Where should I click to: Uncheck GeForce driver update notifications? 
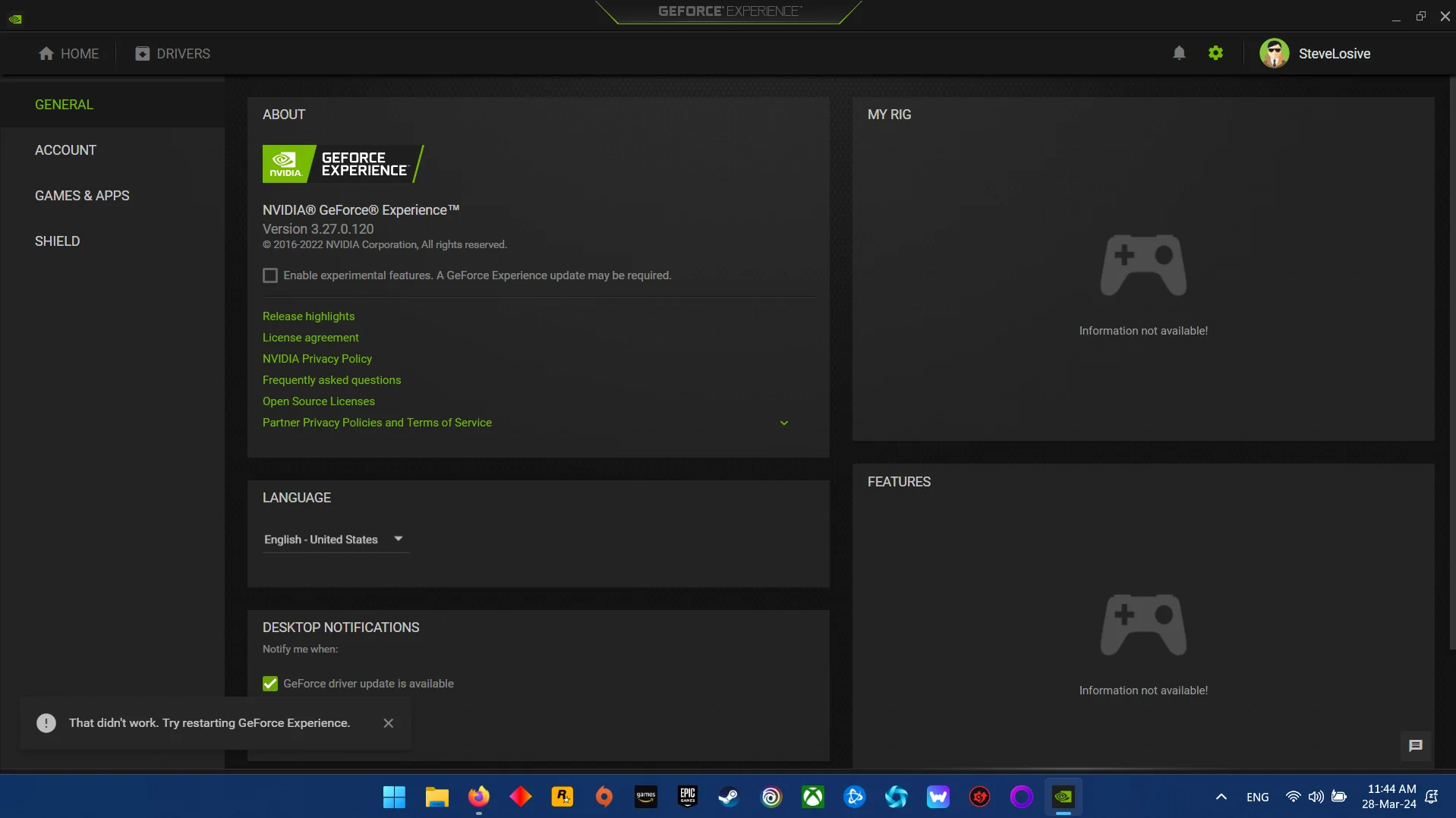click(270, 684)
